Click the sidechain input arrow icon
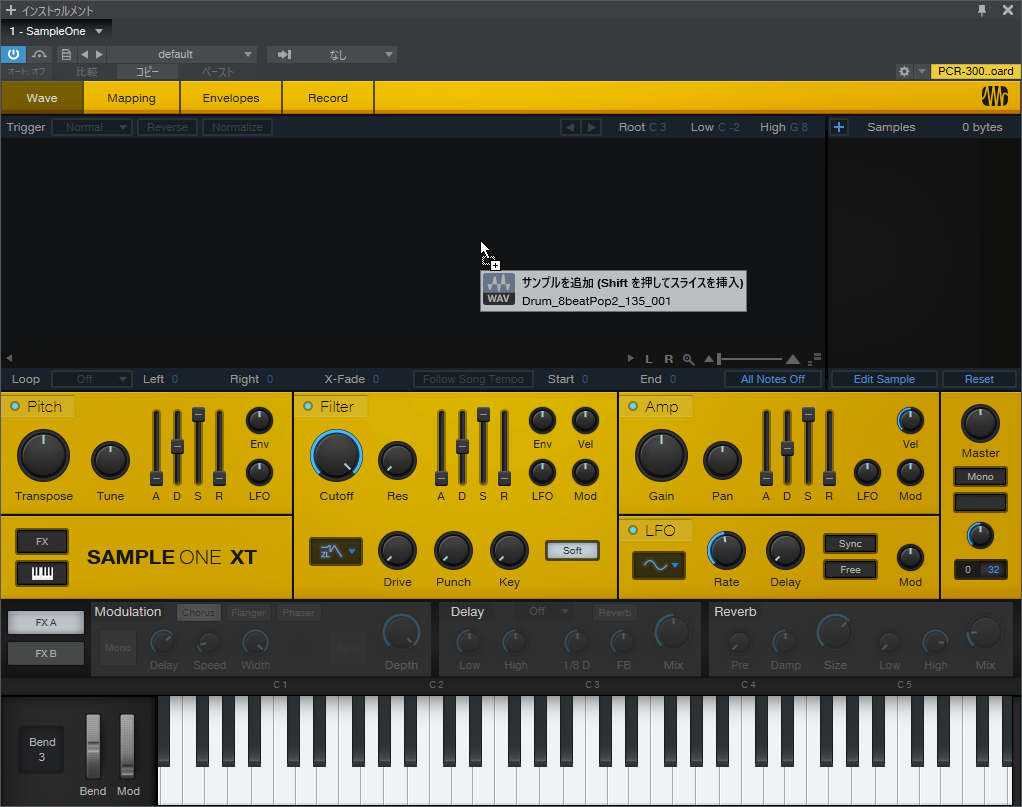1022x807 pixels. point(284,55)
